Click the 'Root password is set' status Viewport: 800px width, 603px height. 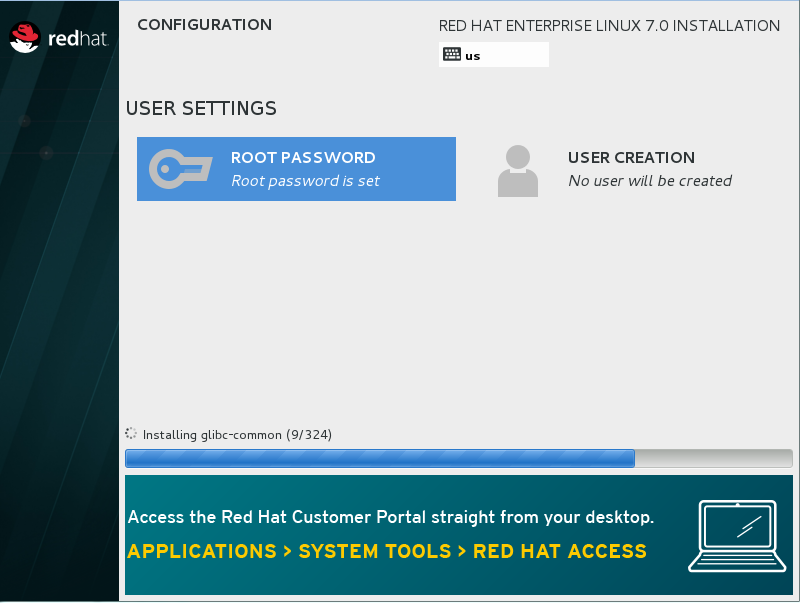click(x=305, y=181)
